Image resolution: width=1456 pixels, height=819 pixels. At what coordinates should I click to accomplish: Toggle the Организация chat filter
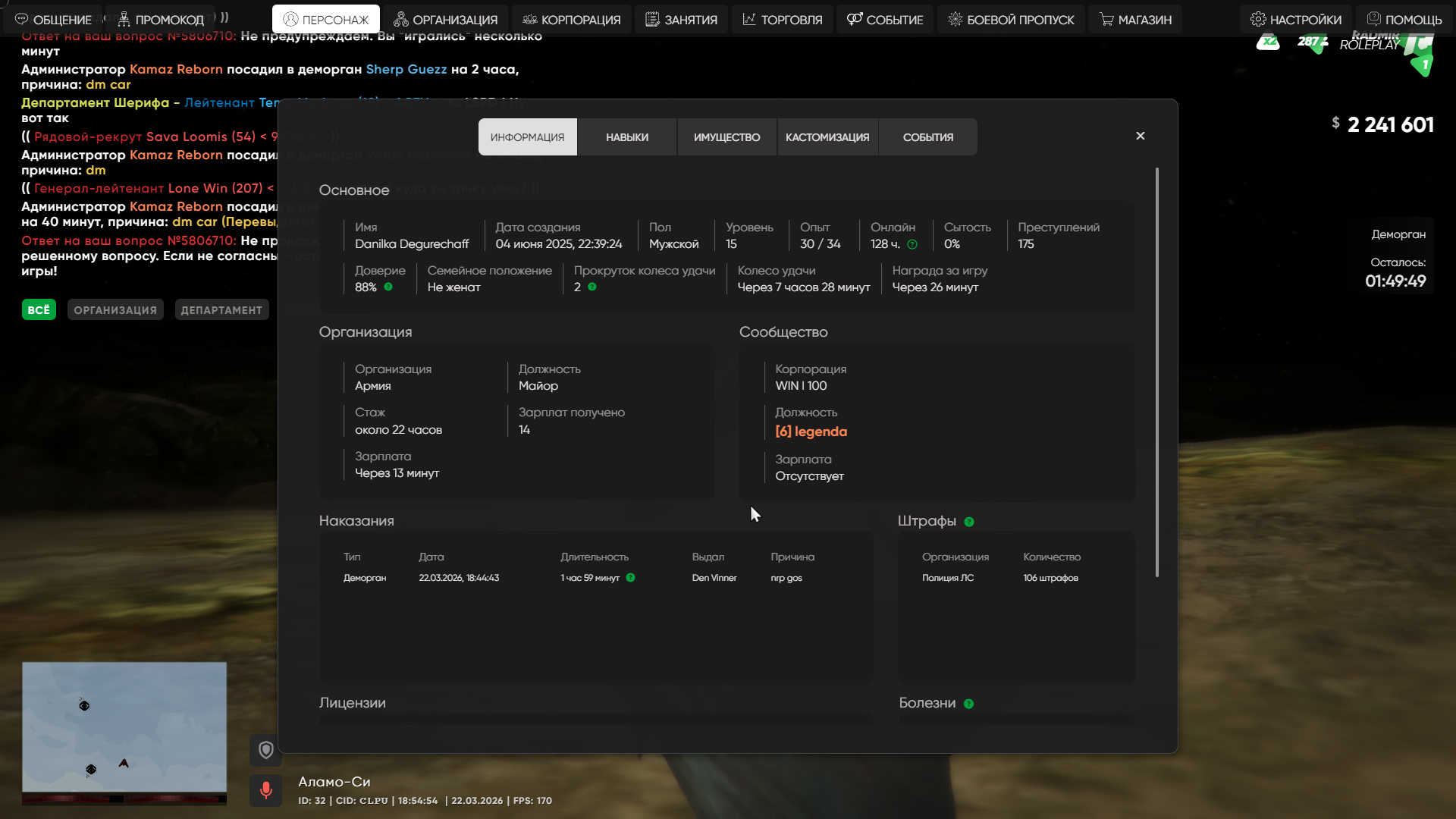pyautogui.click(x=115, y=309)
